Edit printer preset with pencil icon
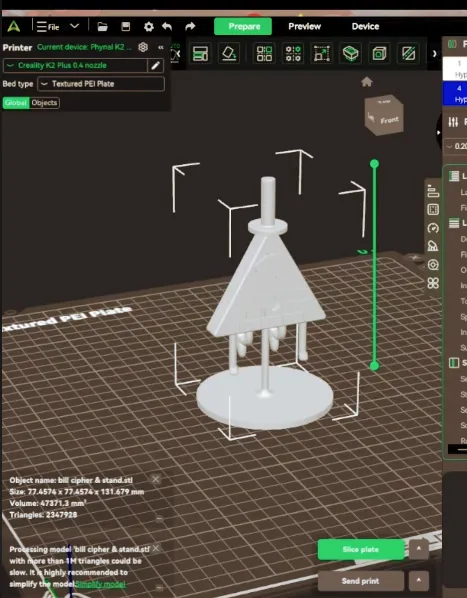 (156, 66)
